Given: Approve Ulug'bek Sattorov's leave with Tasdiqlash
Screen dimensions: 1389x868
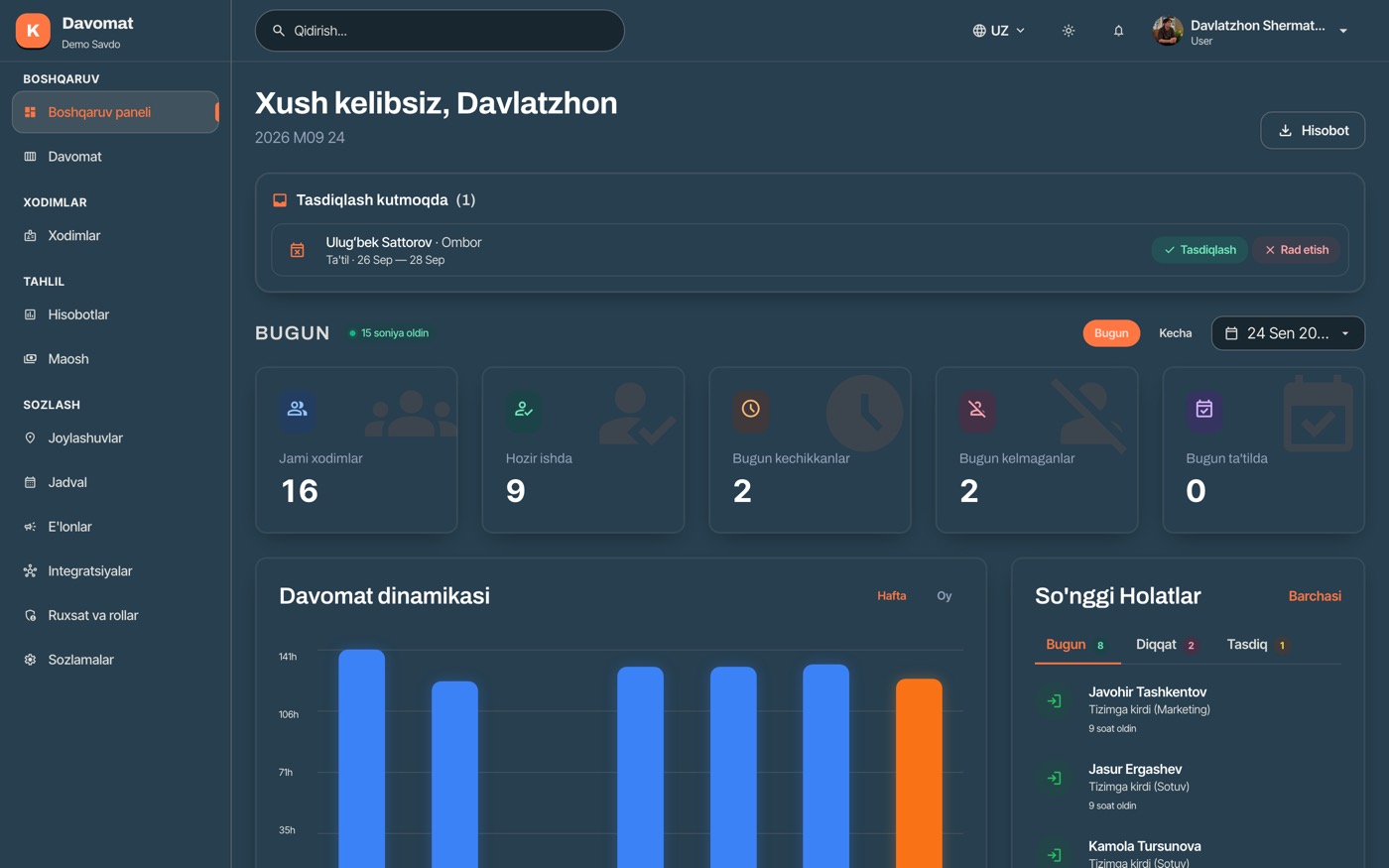Looking at the screenshot, I should tap(1200, 250).
